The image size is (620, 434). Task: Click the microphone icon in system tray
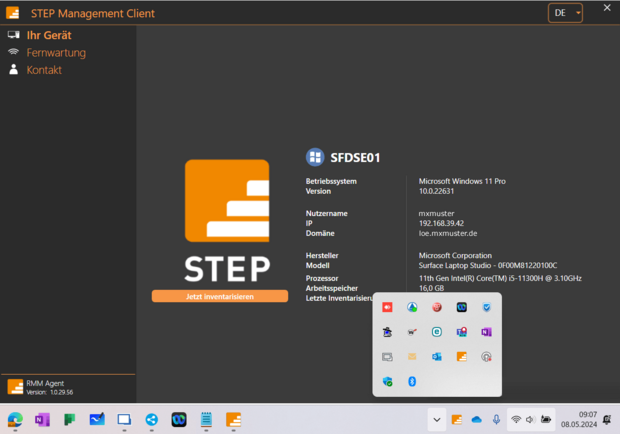(496, 420)
